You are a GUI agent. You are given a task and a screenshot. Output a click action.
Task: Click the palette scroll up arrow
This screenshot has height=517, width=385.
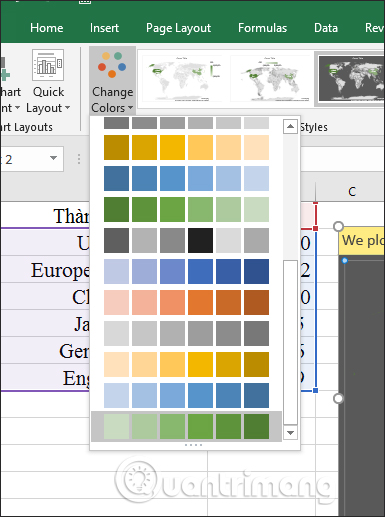(290, 126)
